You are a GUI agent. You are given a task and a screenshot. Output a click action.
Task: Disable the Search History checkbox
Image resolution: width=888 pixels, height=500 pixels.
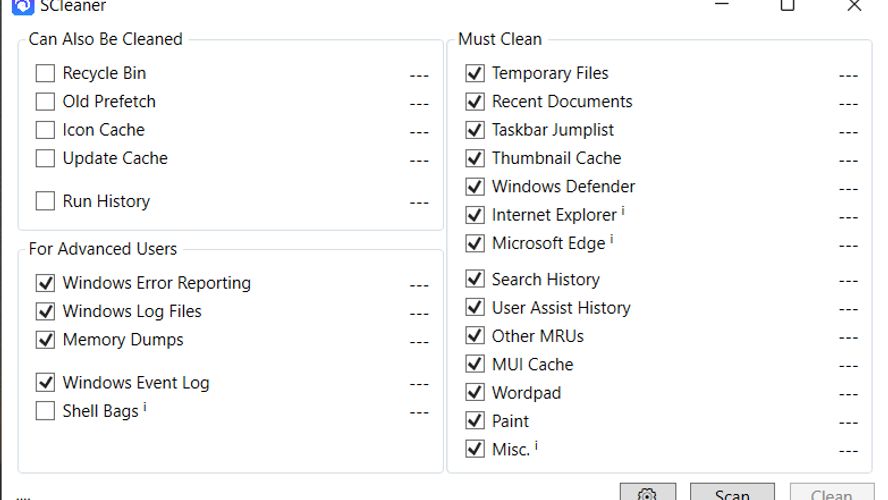coord(475,279)
